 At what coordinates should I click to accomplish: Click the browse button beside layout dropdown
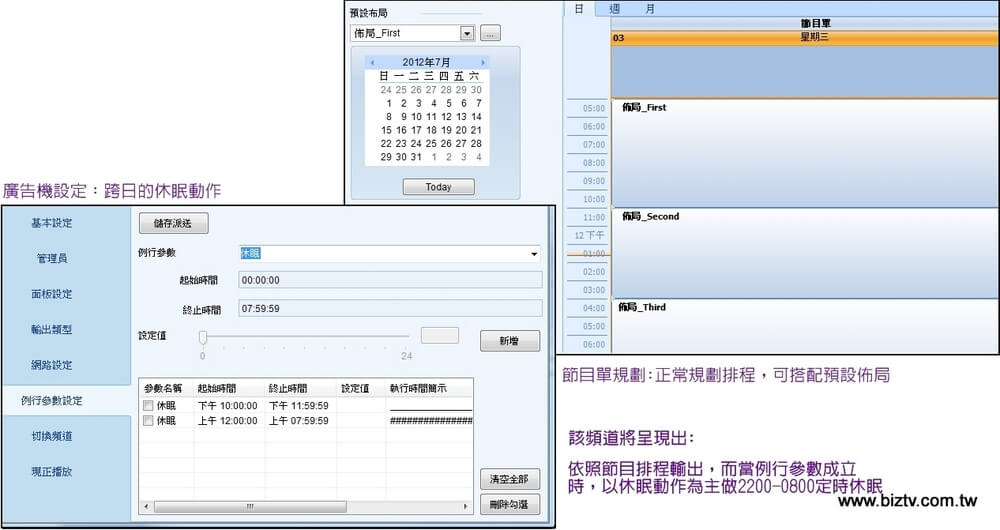coord(490,33)
